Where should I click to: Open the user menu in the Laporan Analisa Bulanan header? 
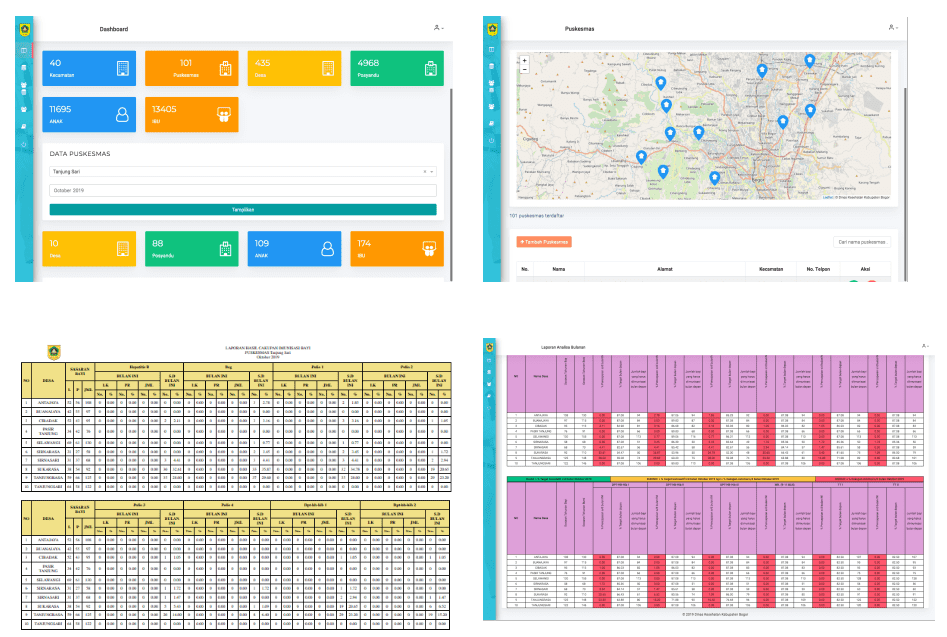pyautogui.click(x=925, y=346)
